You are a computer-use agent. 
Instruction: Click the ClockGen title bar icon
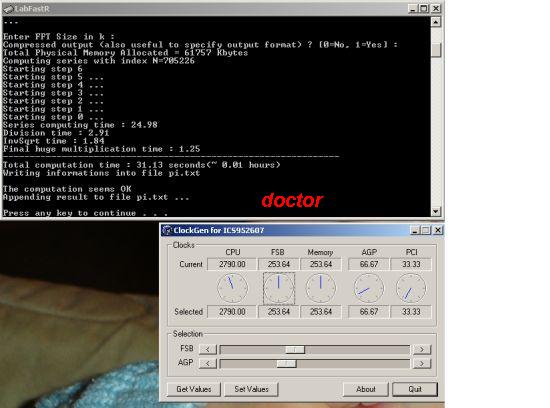tap(167, 230)
